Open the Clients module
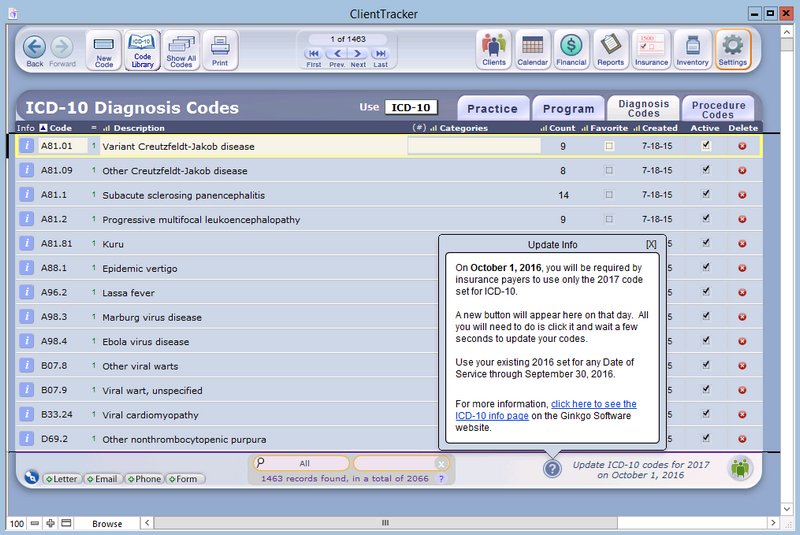Viewport: 800px width, 535px height. 494,49
